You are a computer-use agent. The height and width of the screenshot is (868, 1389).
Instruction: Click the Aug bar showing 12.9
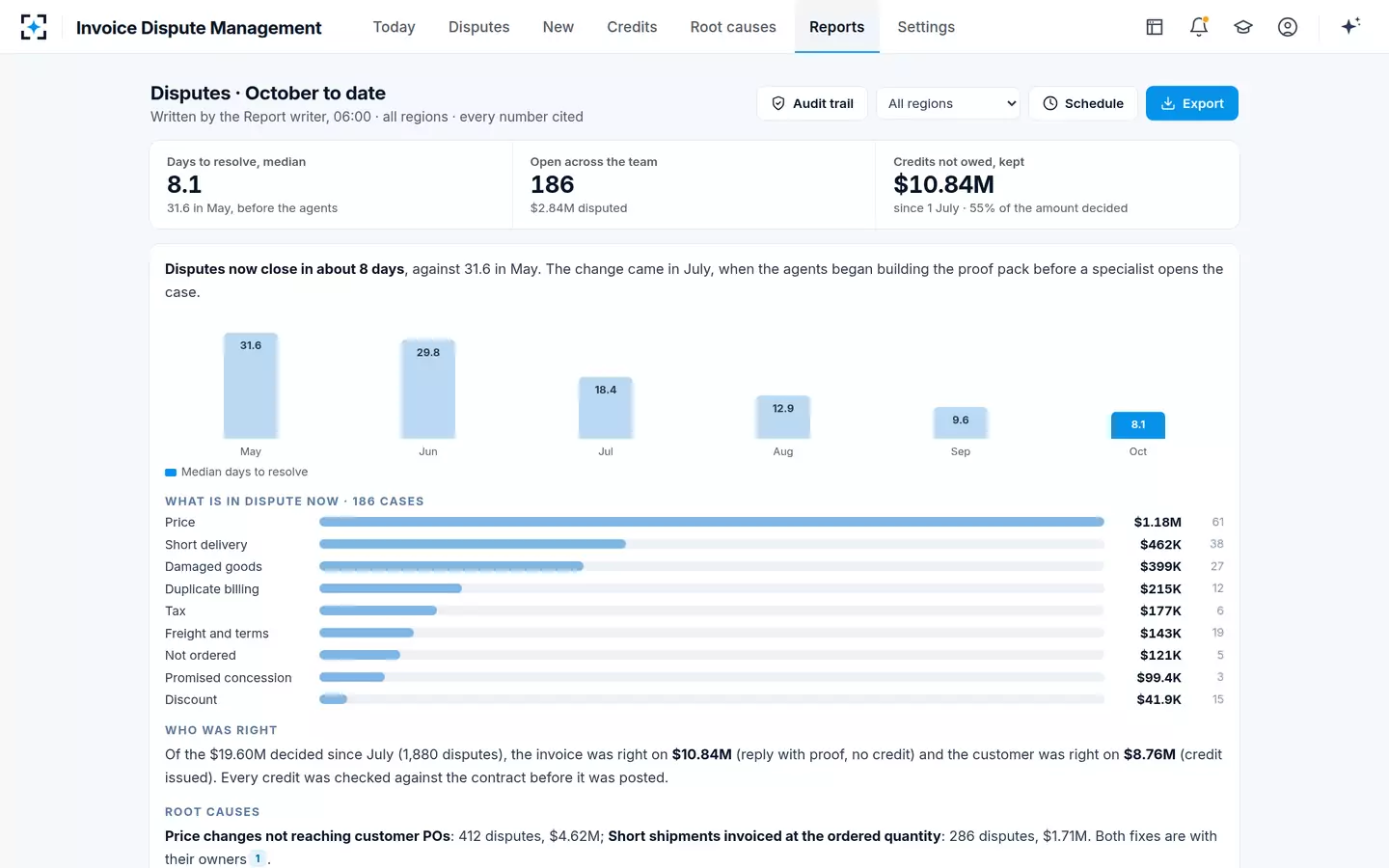[783, 418]
